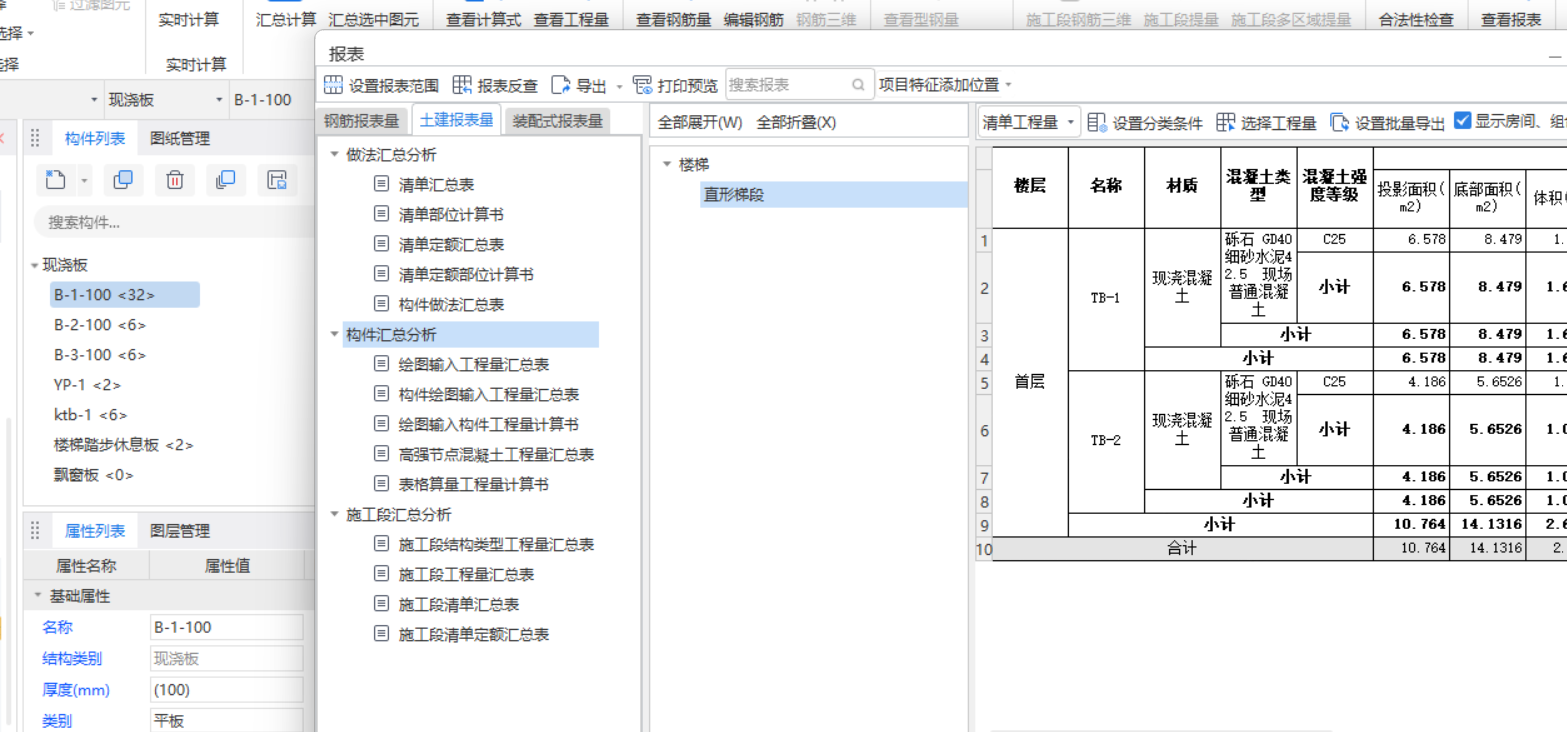Viewport: 1567px width, 732px height.
Task: Open 清单汇总表 report
Action: click(436, 185)
